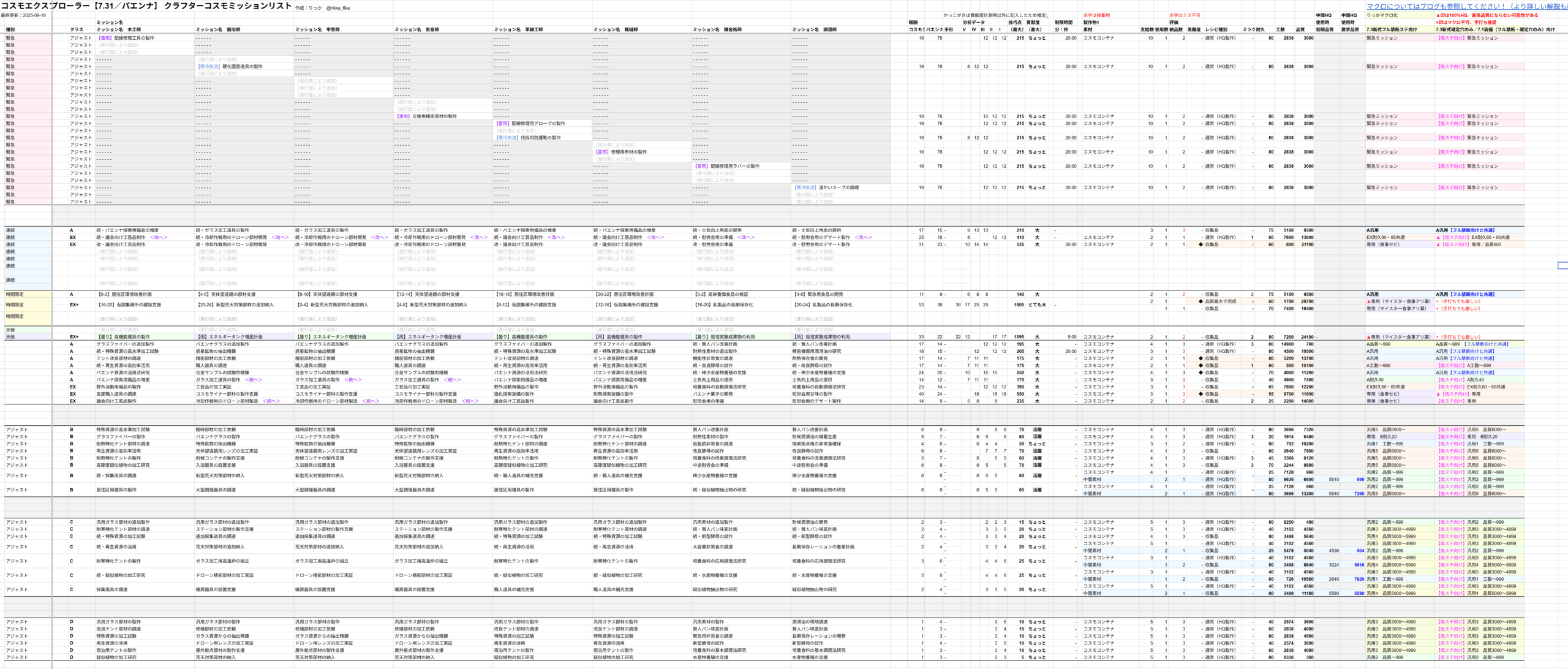This screenshot has width=1568, height=669.
Task: Click the ミッション名 調理師 header
Action: tap(814, 29)
